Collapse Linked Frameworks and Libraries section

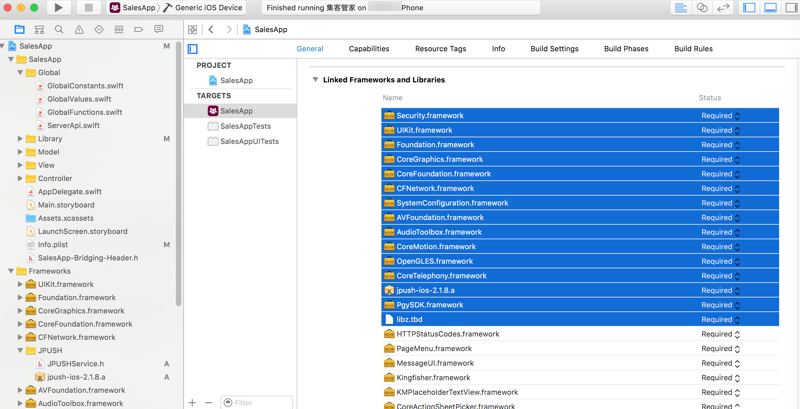[315, 80]
